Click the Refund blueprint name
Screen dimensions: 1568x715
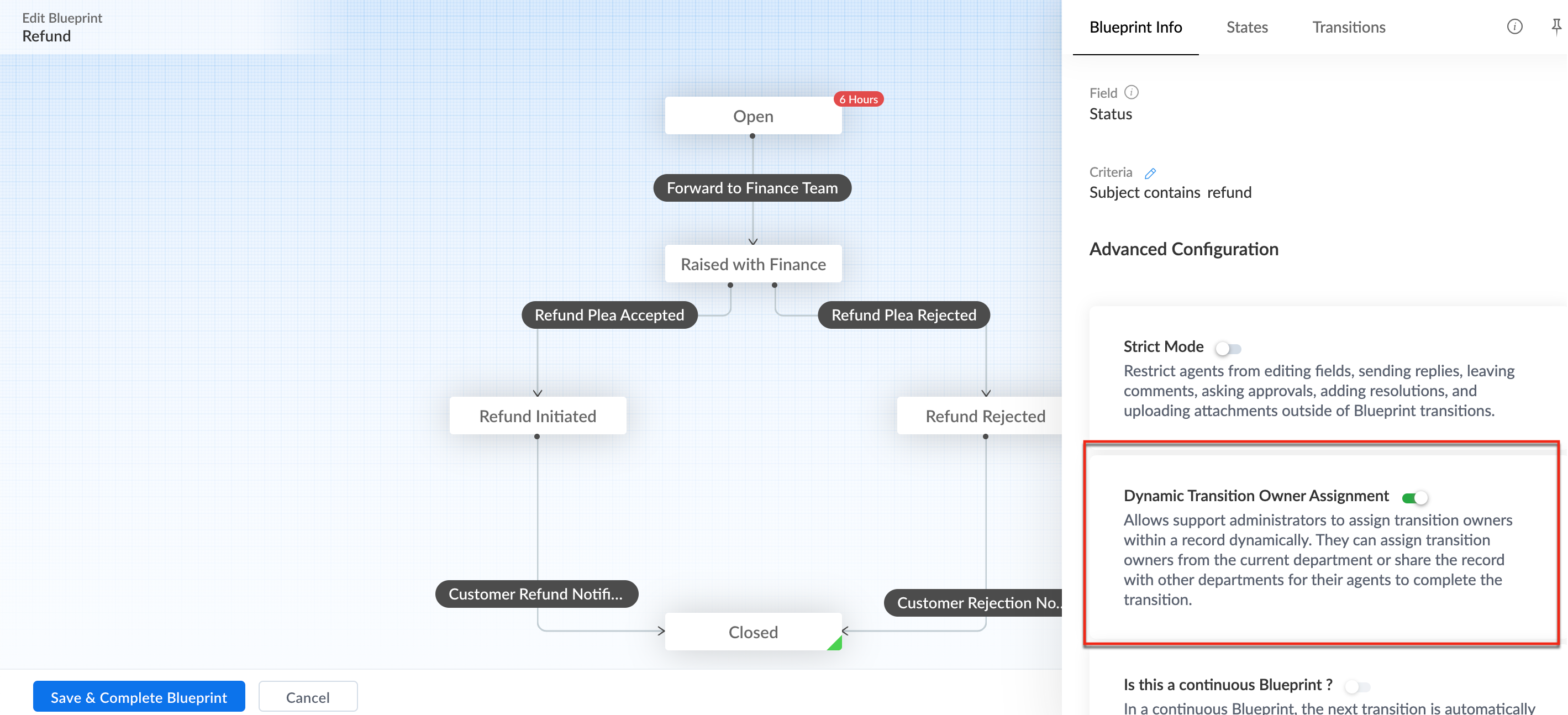click(46, 36)
